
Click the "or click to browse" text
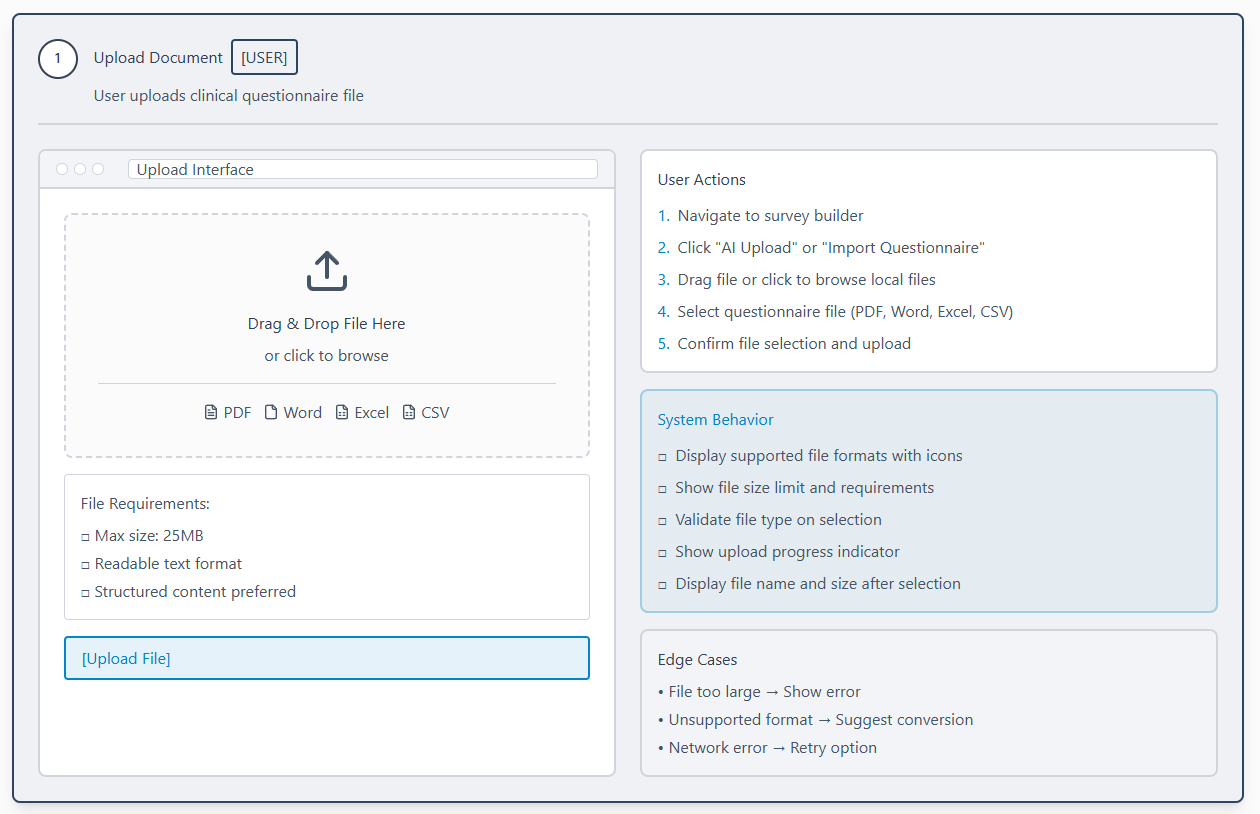[x=327, y=355]
